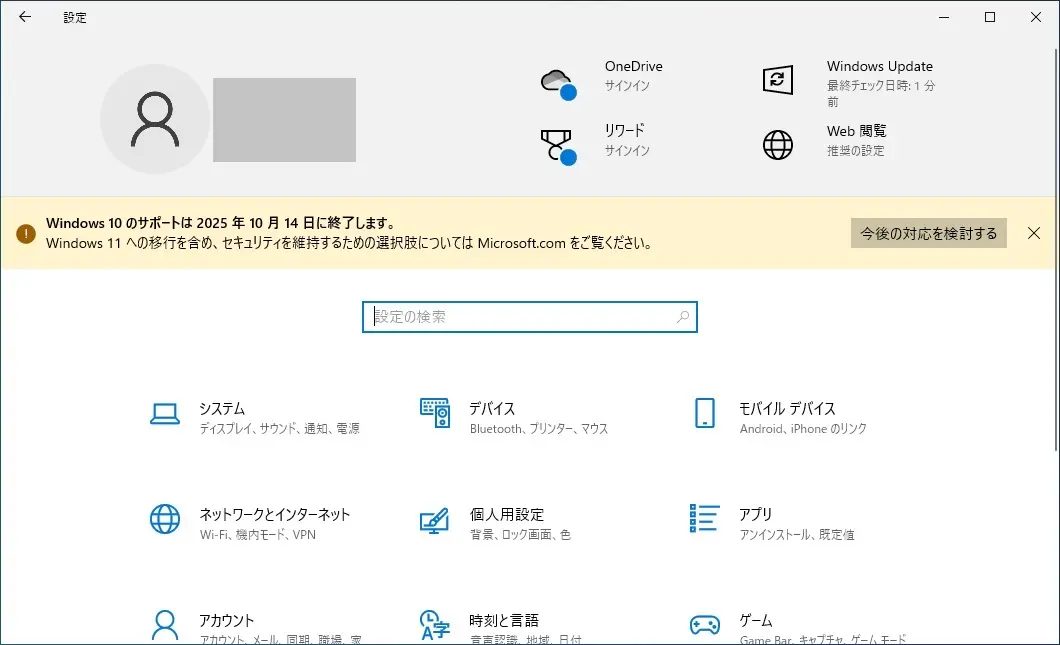Screen dimensions: 1060x645
Task: Click the '背景、ロック画面、色' description
Action: [520, 535]
